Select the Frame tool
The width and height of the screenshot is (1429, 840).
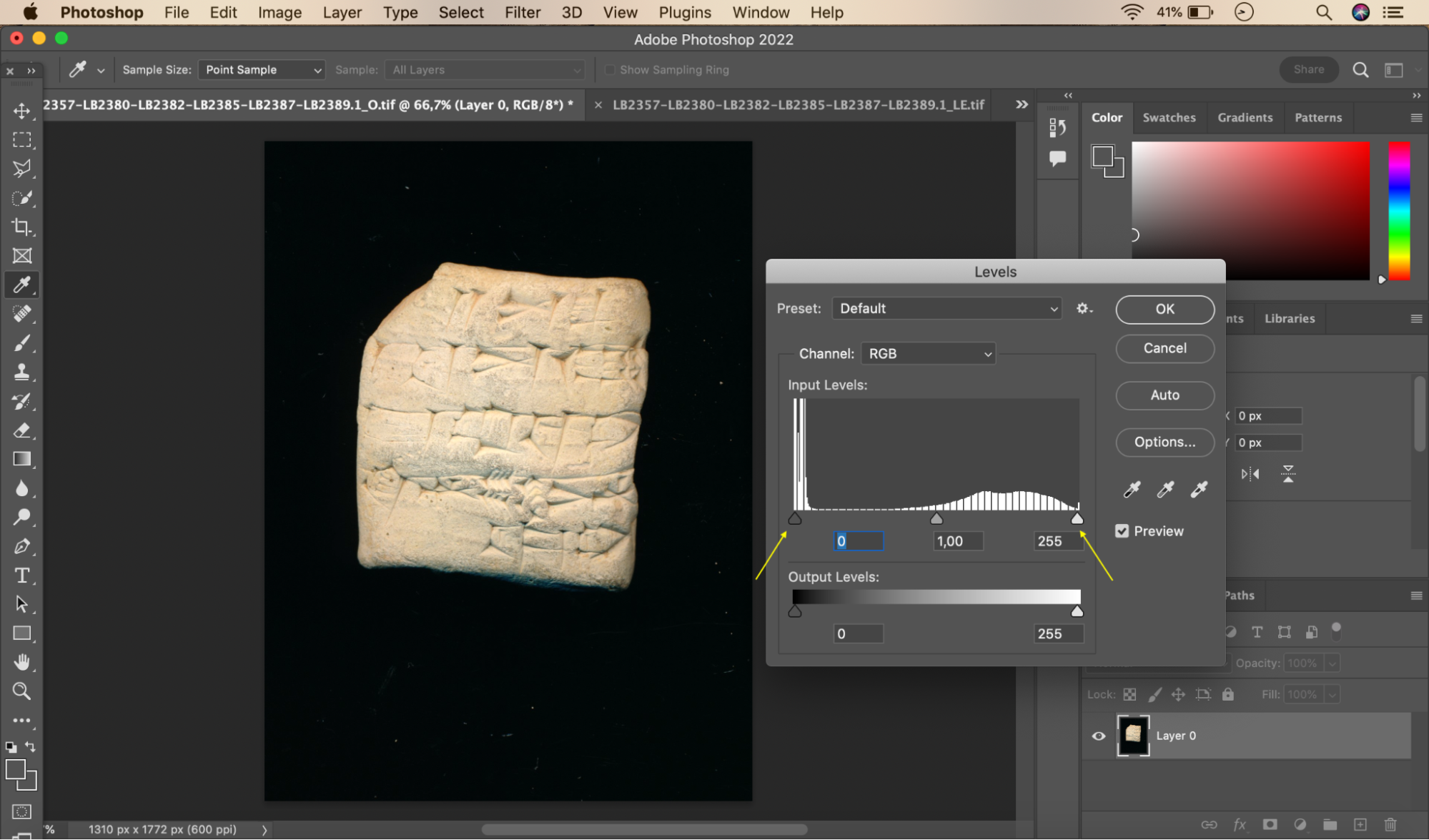coord(21,256)
